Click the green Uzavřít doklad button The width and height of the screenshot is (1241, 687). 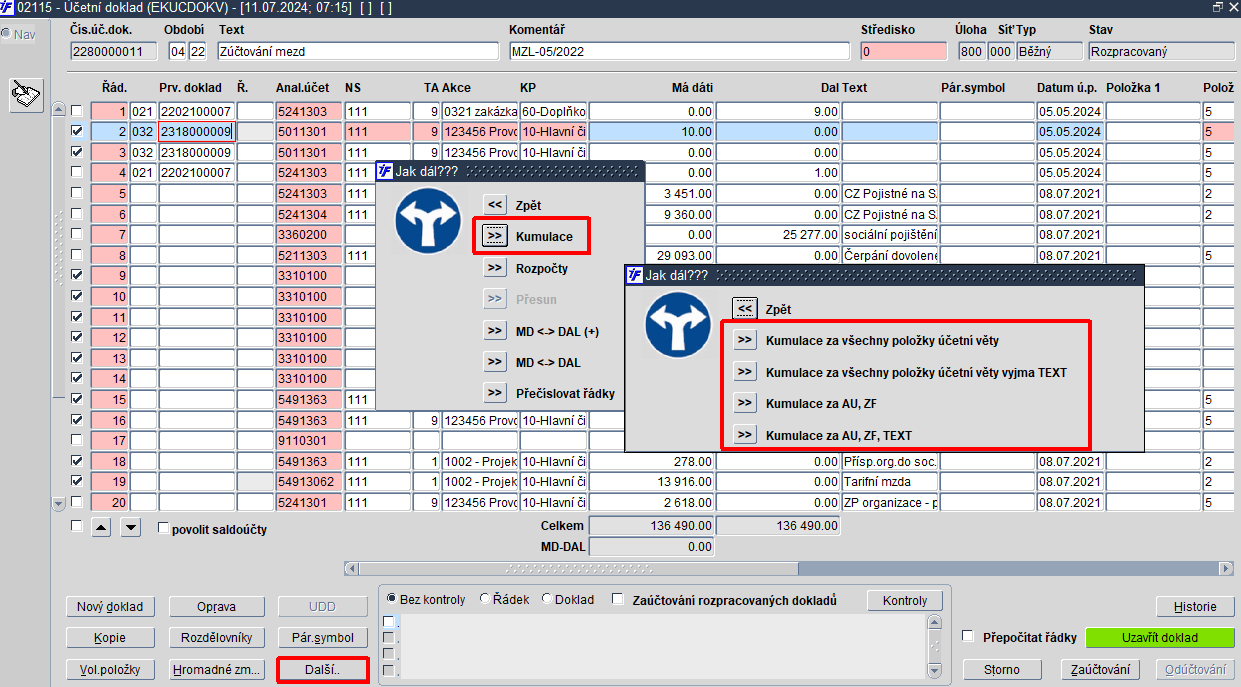coord(1159,638)
